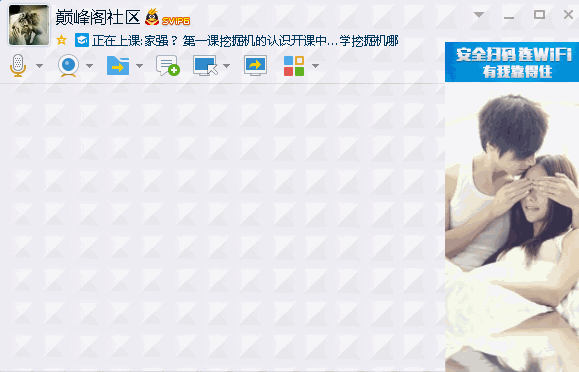Expand the microphone options arrow
The width and height of the screenshot is (579, 372).
39,66
